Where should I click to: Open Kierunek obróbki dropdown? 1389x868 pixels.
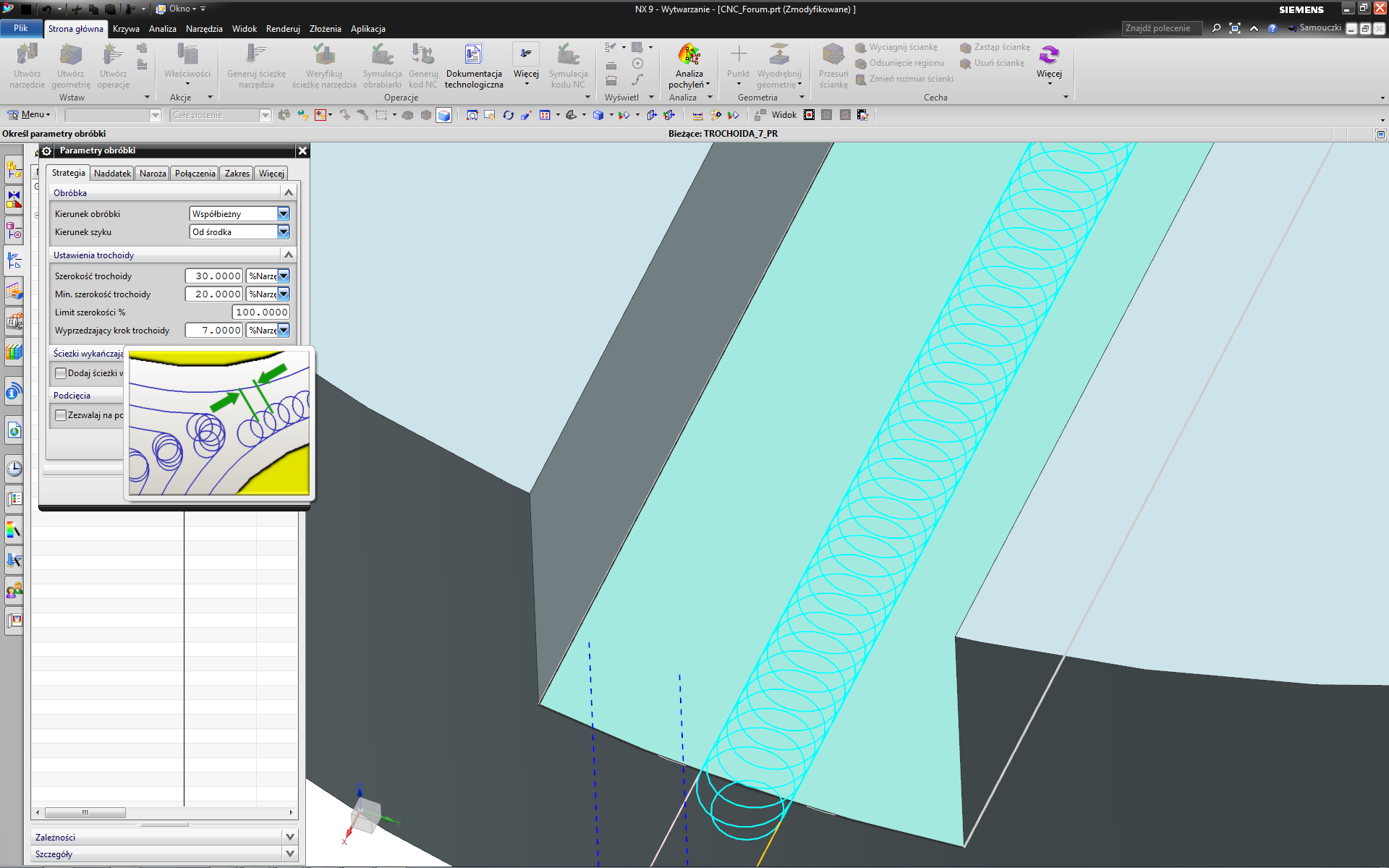pos(284,214)
